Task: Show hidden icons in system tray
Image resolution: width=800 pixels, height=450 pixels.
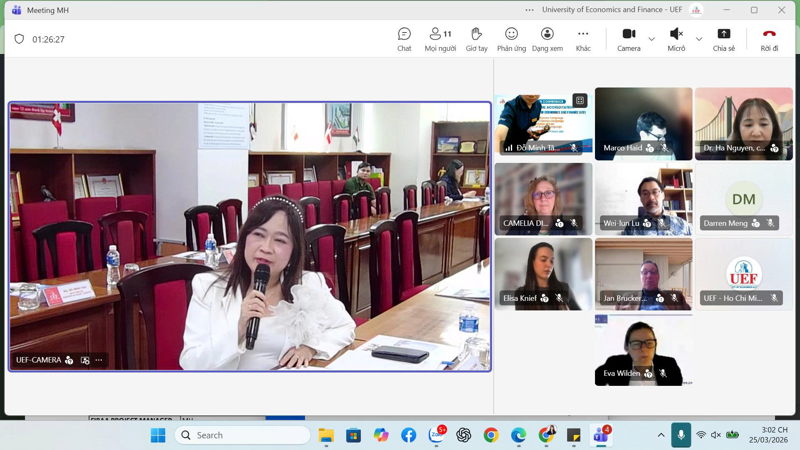Action: click(x=661, y=435)
